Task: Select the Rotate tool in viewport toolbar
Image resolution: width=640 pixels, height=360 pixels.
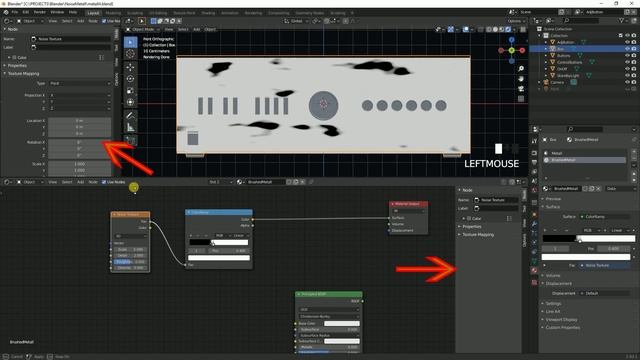Action: [x=130, y=79]
